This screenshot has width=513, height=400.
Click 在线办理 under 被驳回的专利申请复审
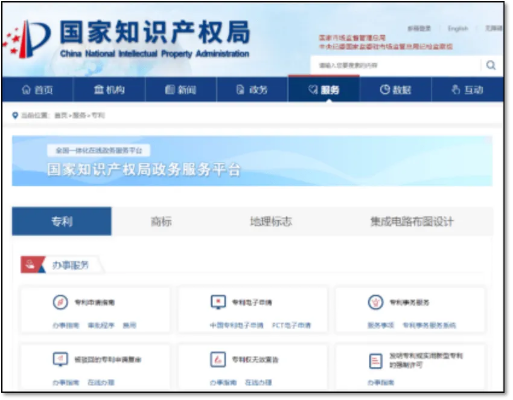pyautogui.click(x=101, y=383)
